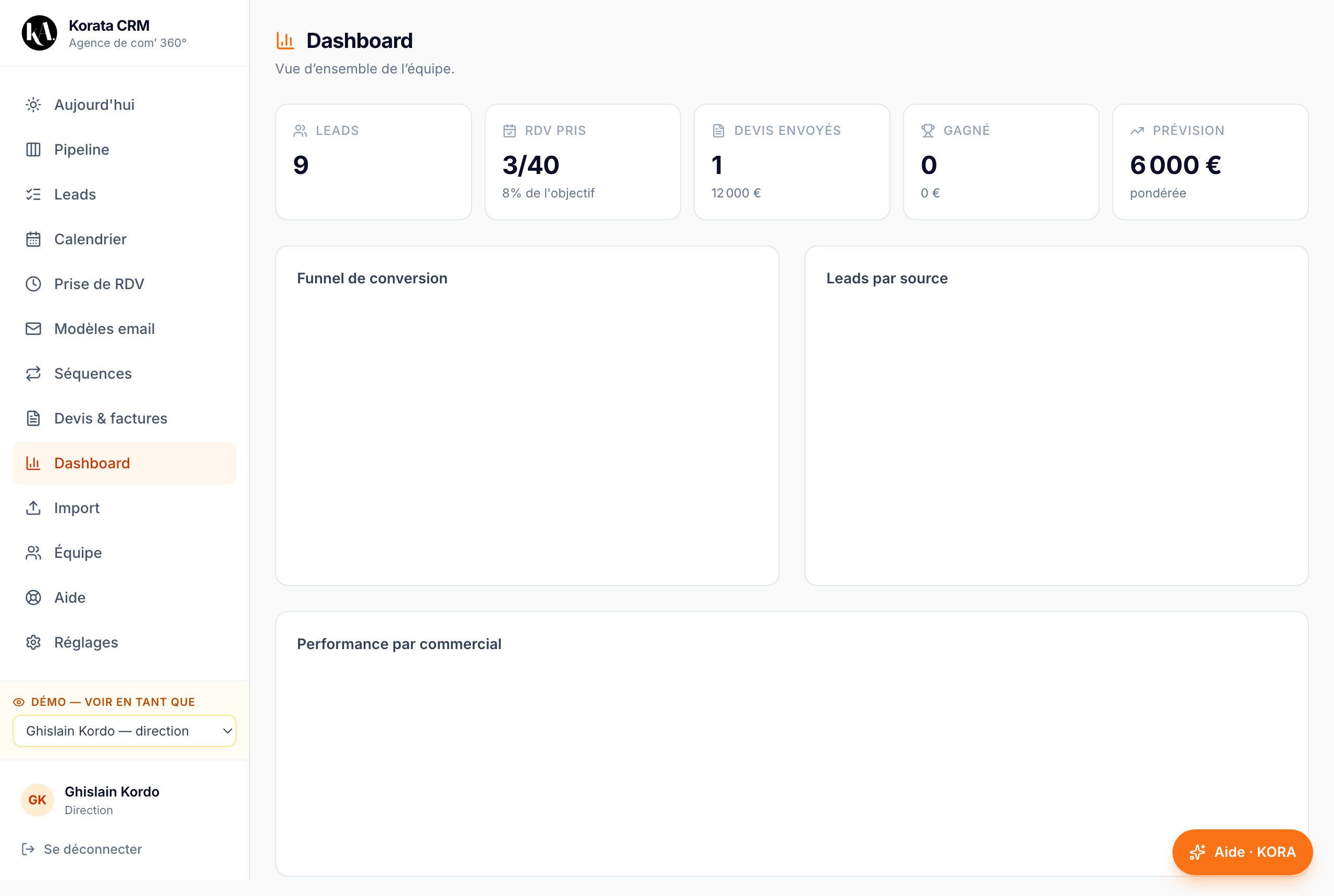The image size is (1334, 896).
Task: Click the calendar-check icon in RDV pris card
Action: [x=509, y=131]
